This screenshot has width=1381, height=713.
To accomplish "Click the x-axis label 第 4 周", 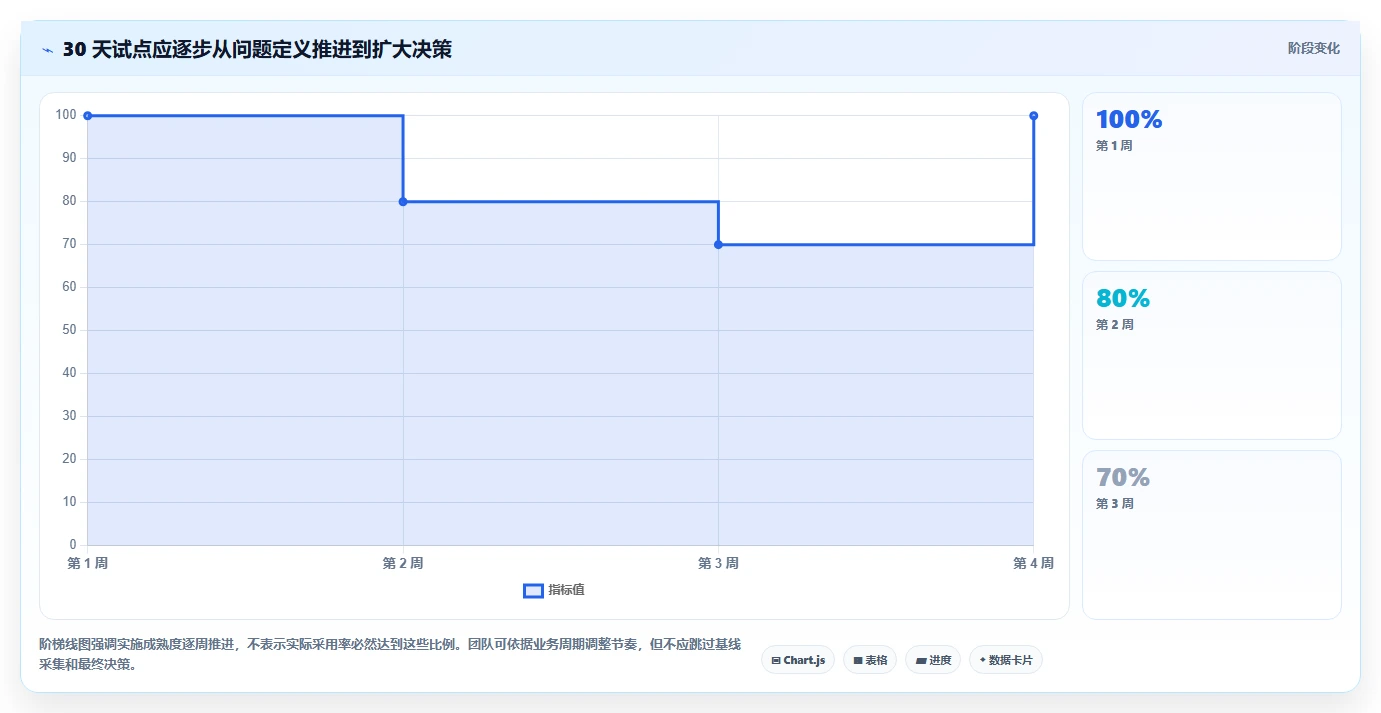I will point(1033,564).
